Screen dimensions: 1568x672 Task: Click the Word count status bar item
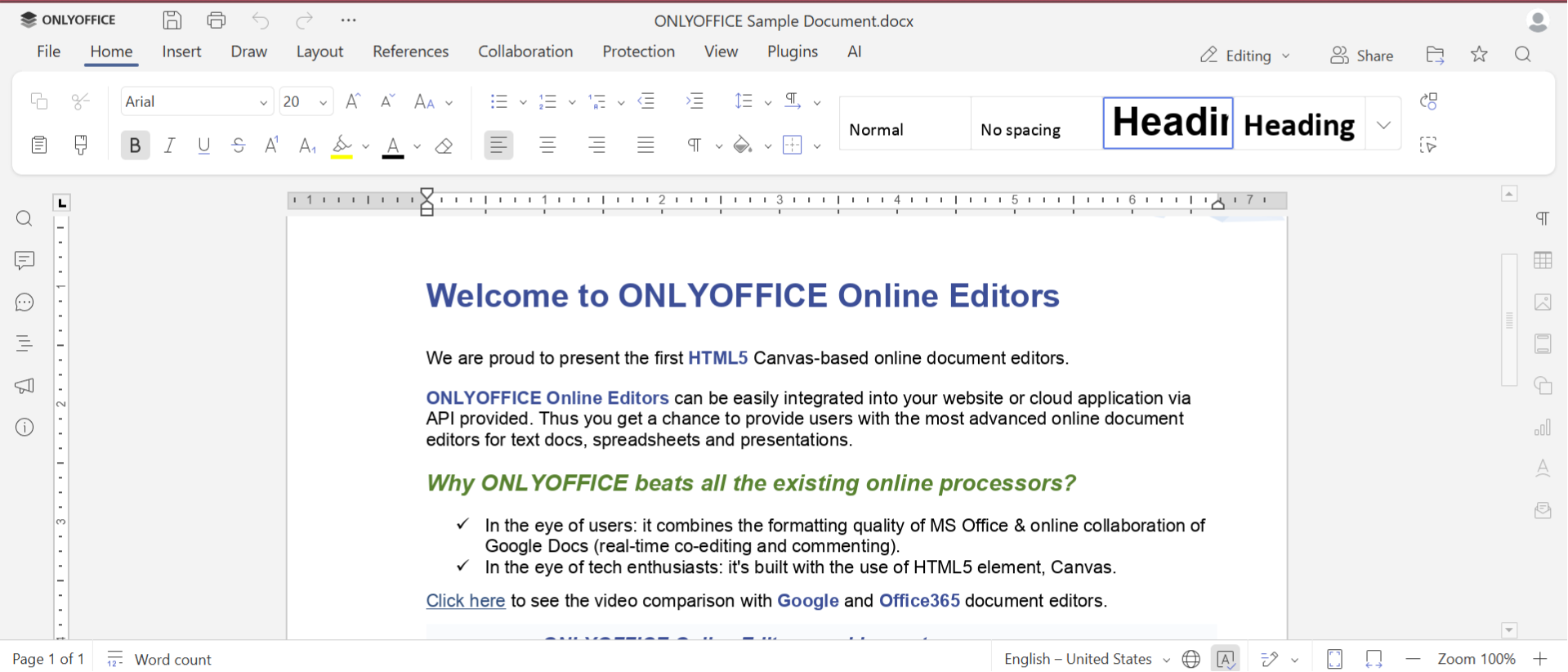[x=160, y=659]
